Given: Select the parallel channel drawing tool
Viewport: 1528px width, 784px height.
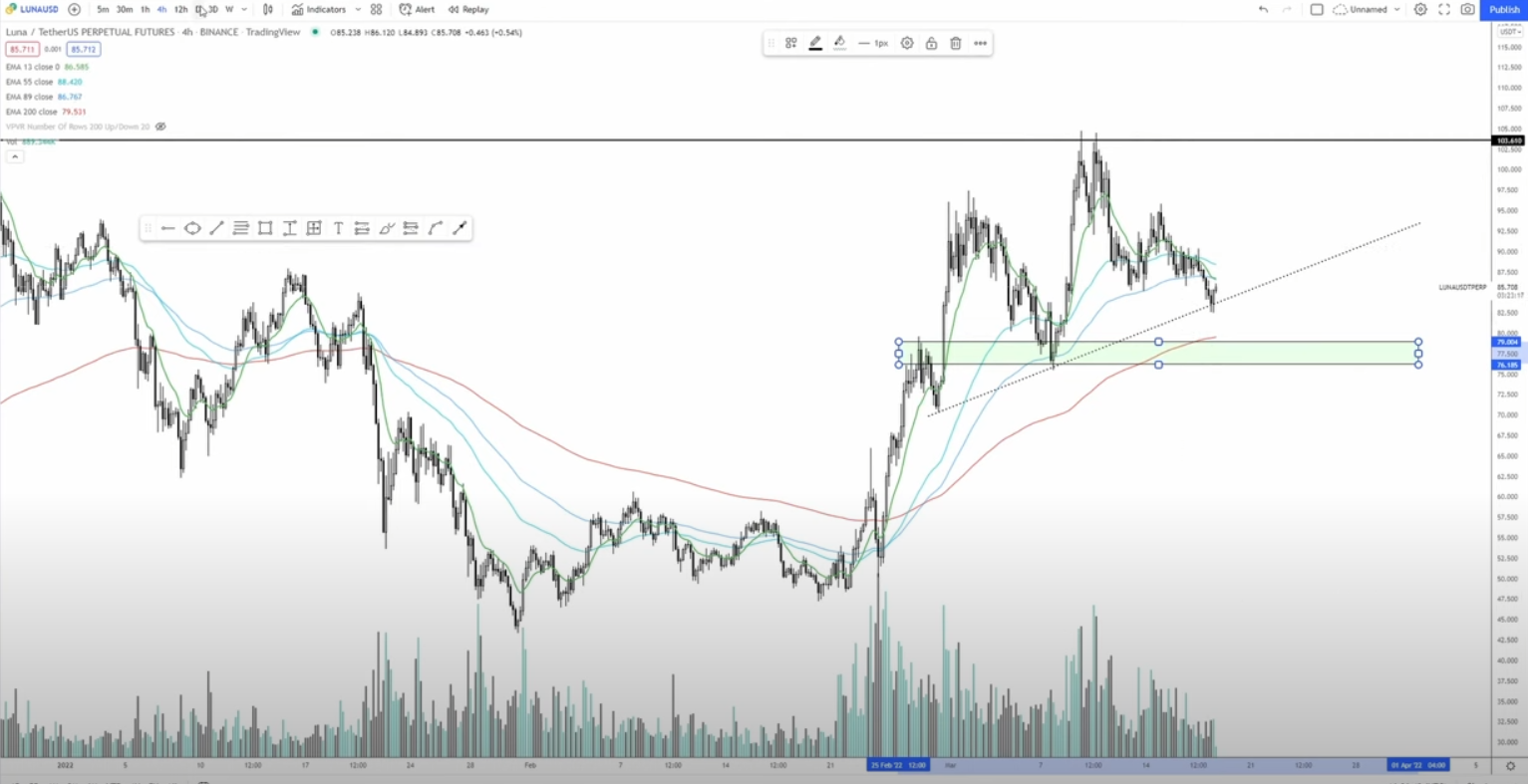Looking at the screenshot, I should click(x=240, y=228).
